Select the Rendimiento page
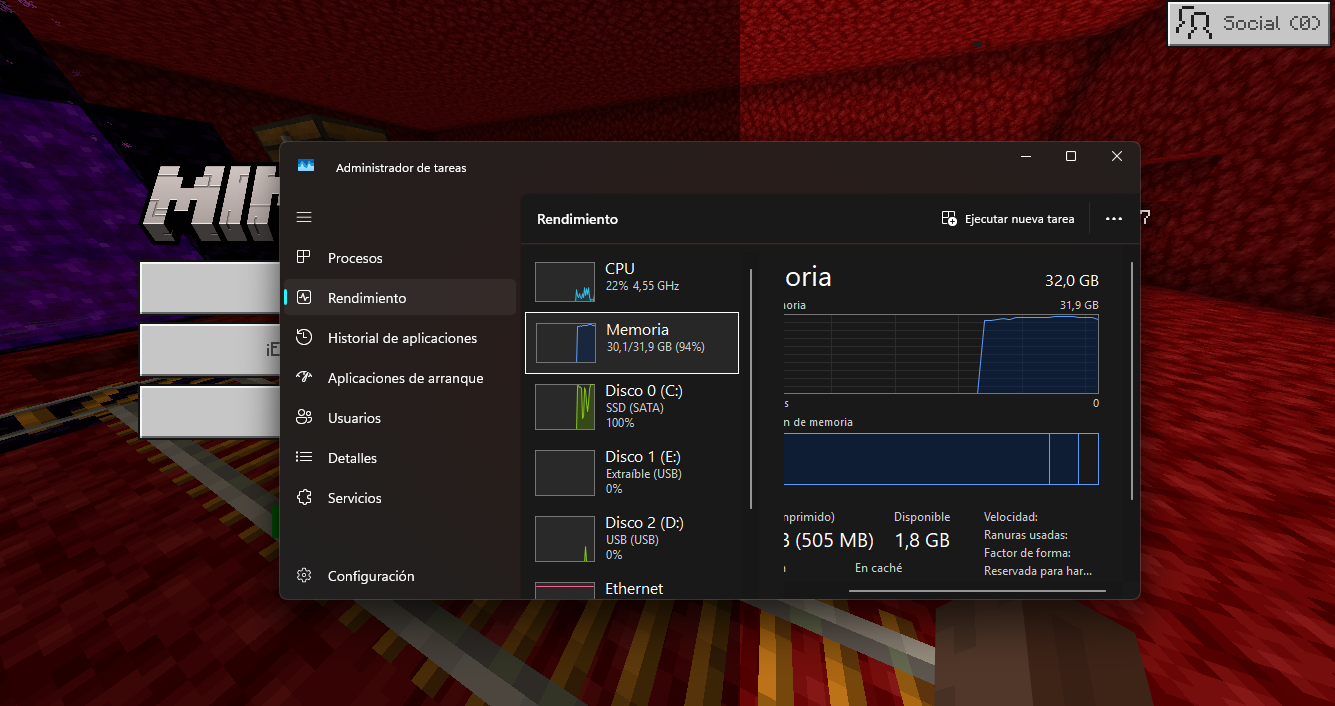Image resolution: width=1335 pixels, height=706 pixels. (x=400, y=298)
